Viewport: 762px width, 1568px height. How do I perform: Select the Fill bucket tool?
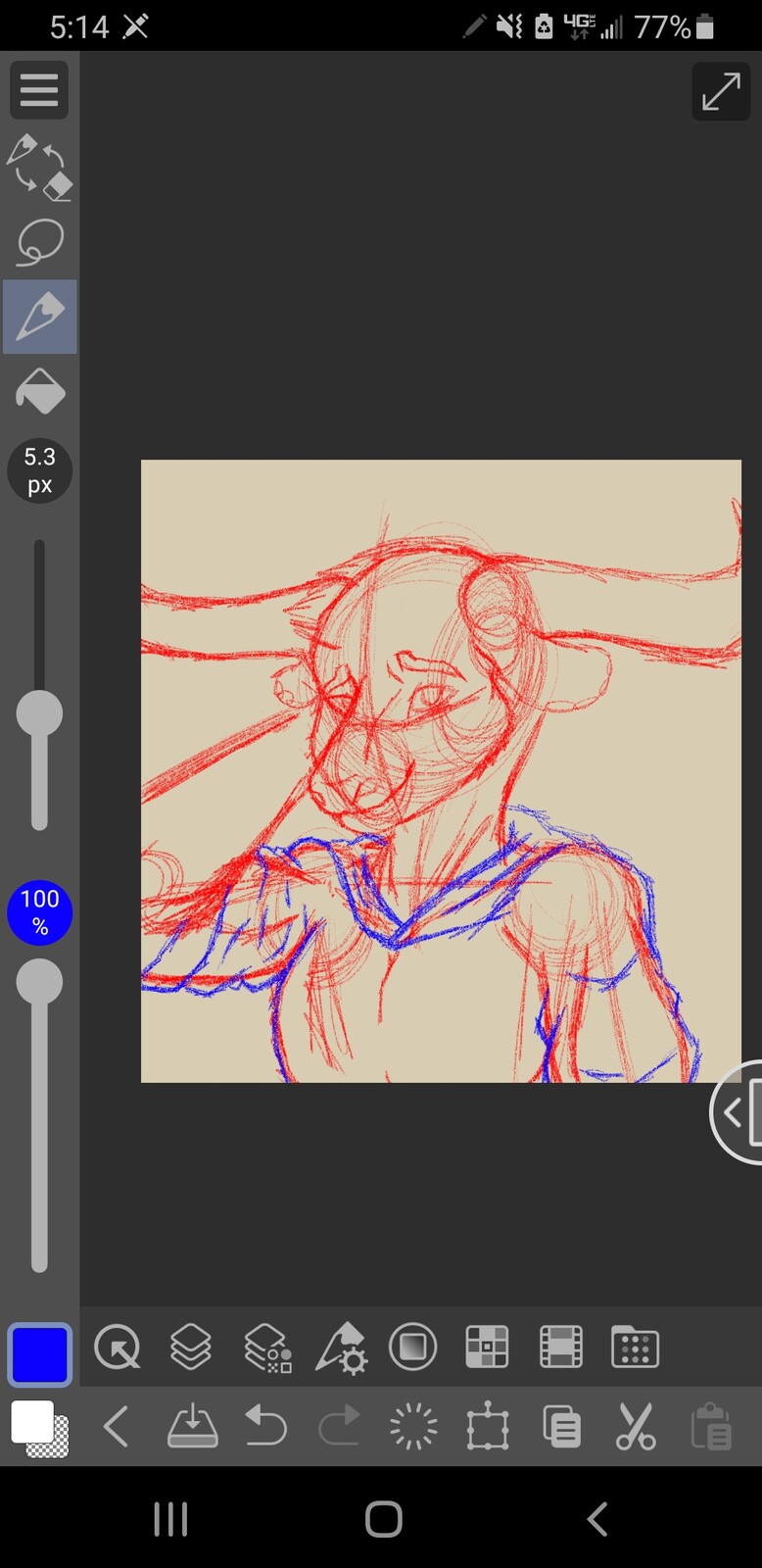[39, 391]
